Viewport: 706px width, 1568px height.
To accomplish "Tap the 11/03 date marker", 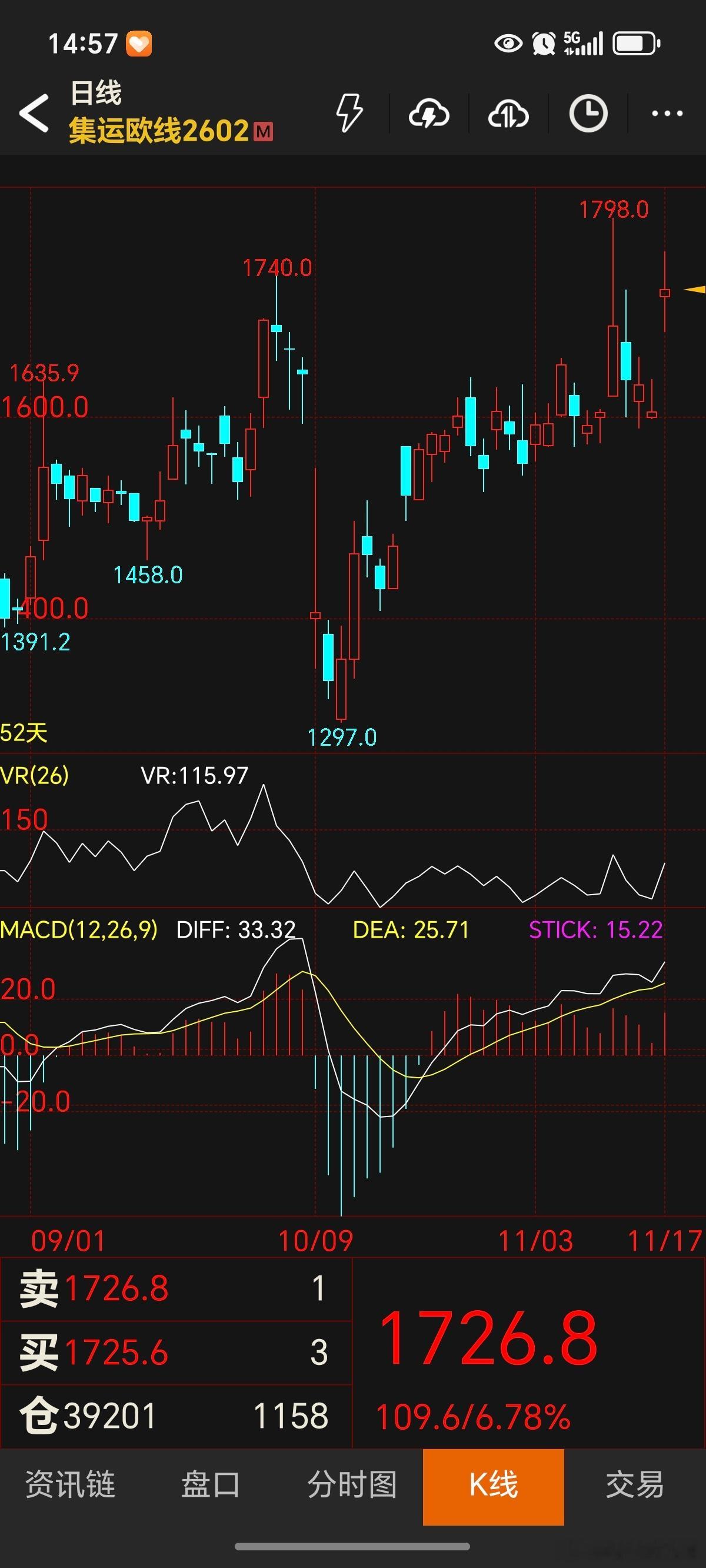I will 535,1241.
